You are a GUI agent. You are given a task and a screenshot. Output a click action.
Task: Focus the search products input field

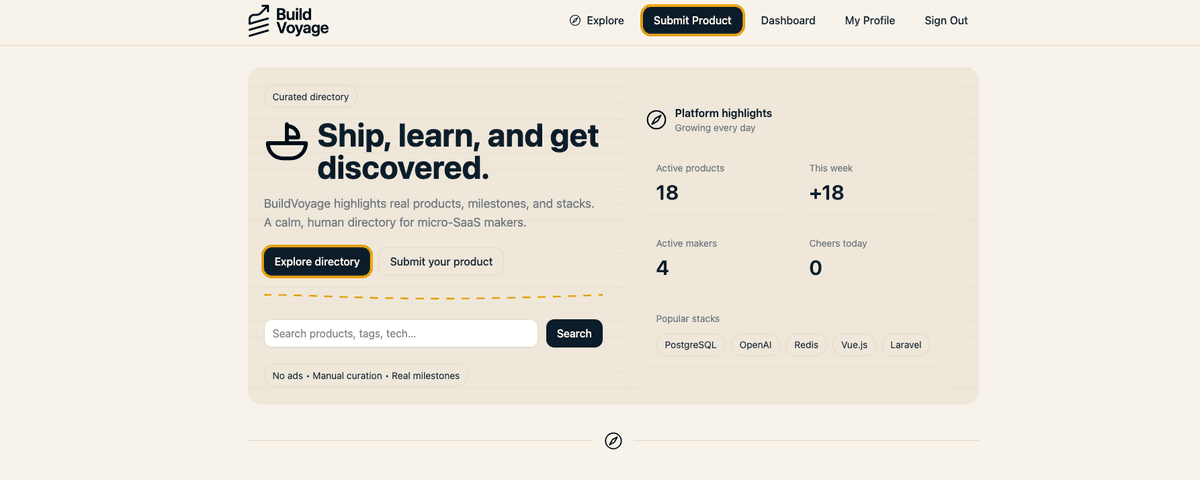tap(401, 333)
